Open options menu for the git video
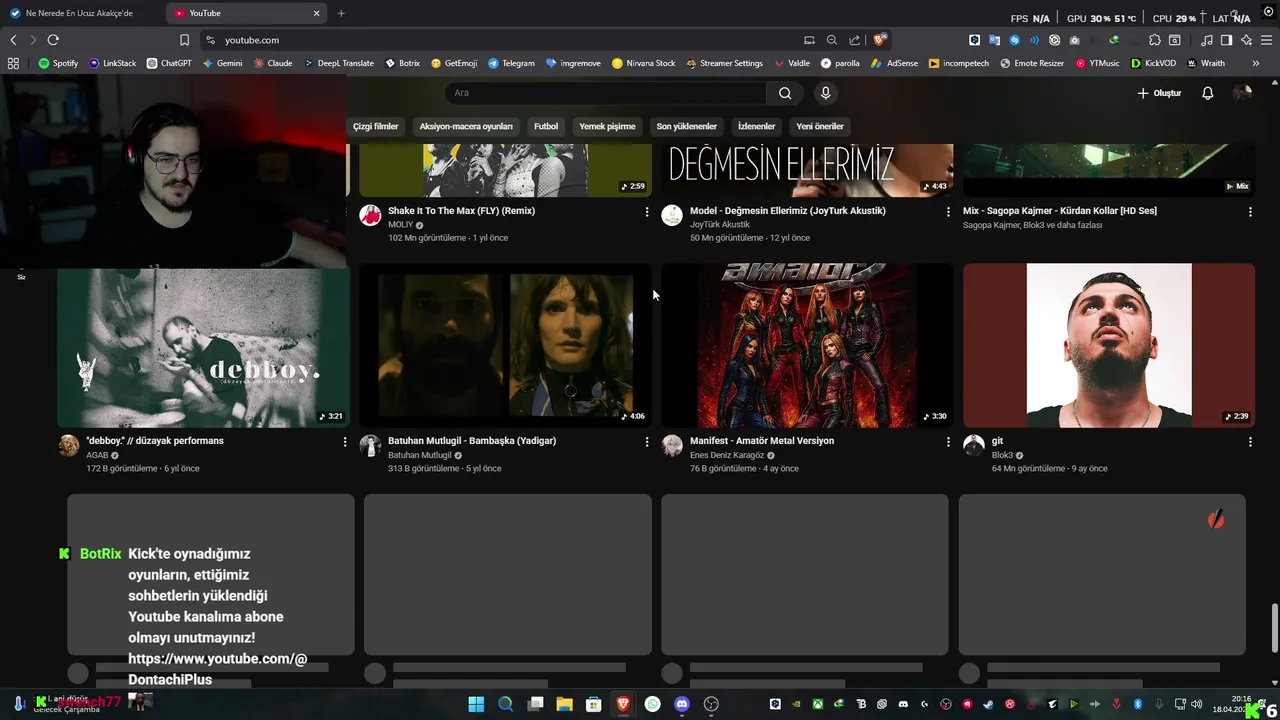 [x=1250, y=442]
